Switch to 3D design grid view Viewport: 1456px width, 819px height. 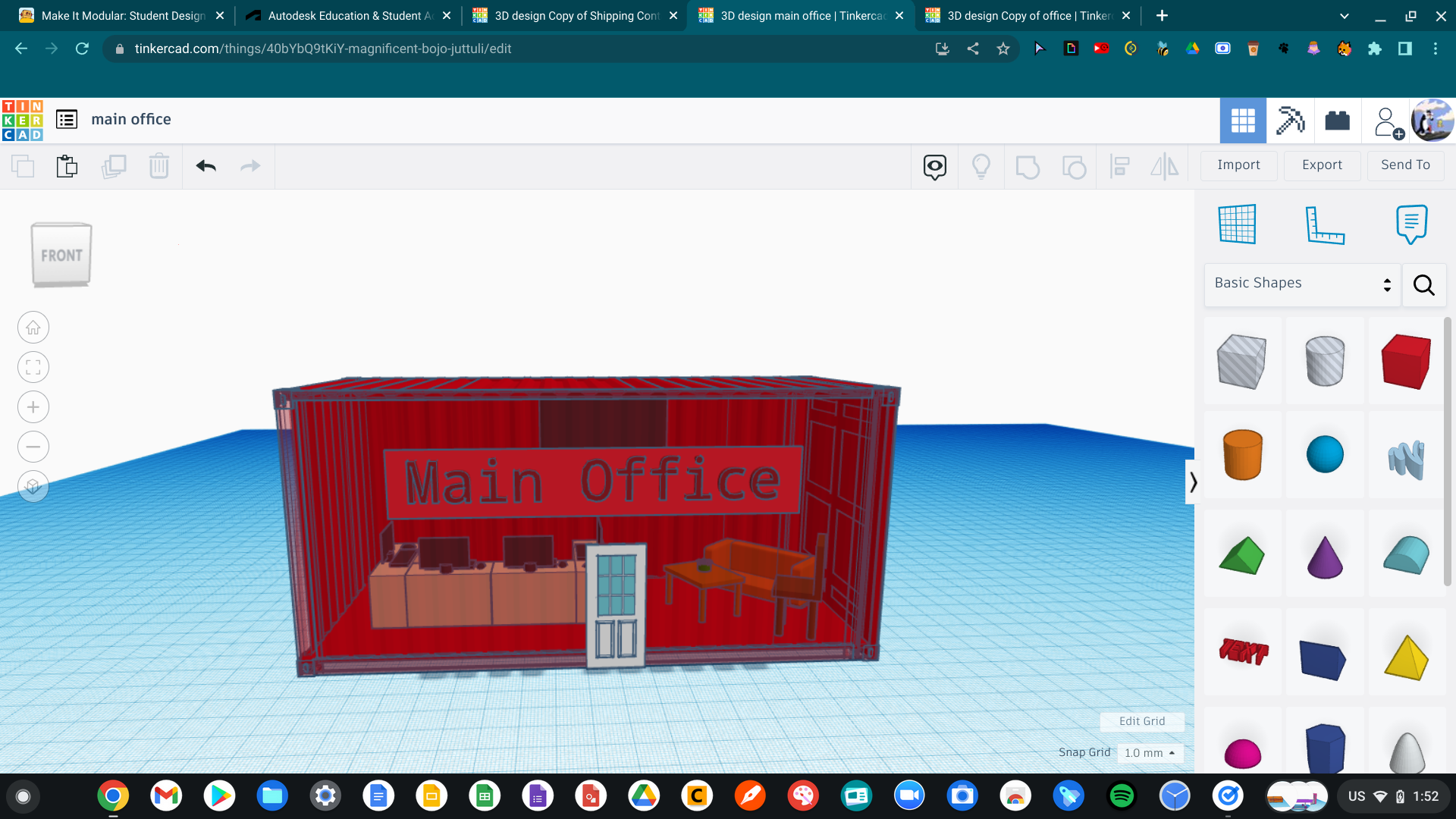coord(1243,121)
